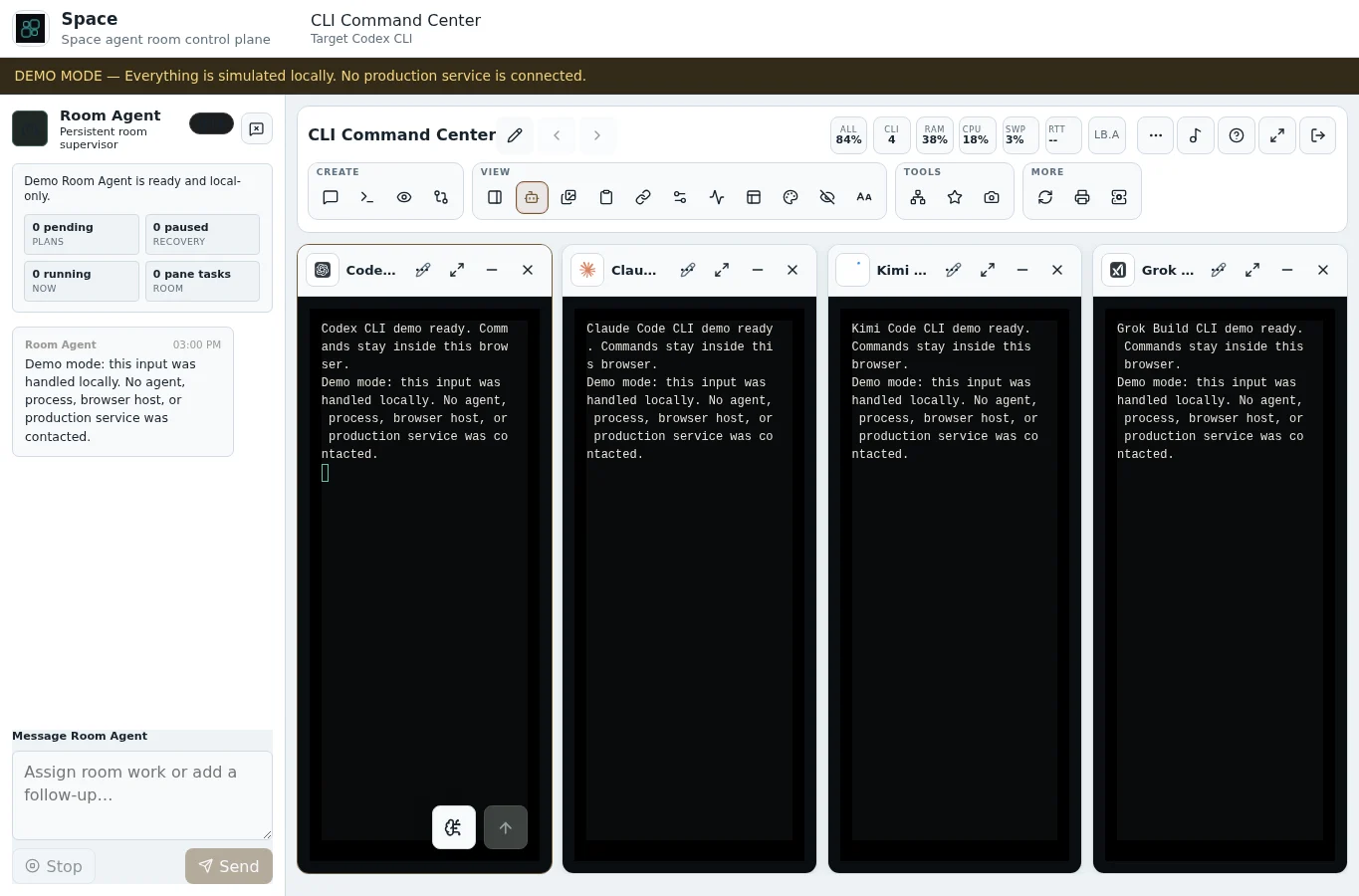Click the screen capture icon in More
Viewport: 1359px width, 896px height.
(x=1119, y=197)
